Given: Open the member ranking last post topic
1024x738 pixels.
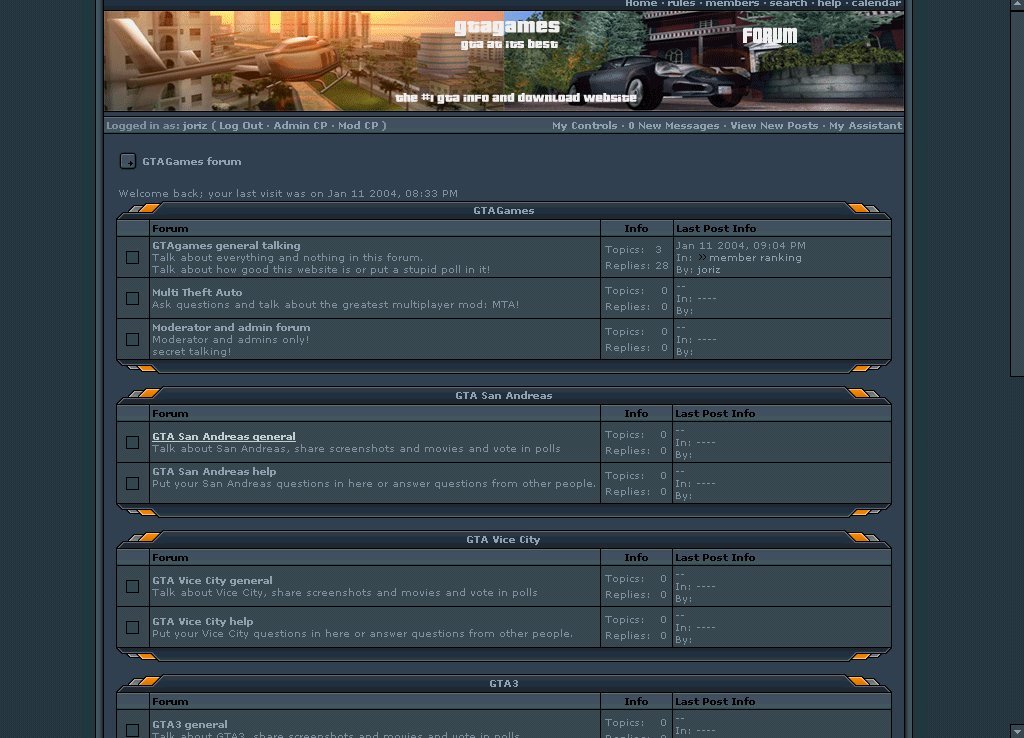Looking at the screenshot, I should pos(755,257).
